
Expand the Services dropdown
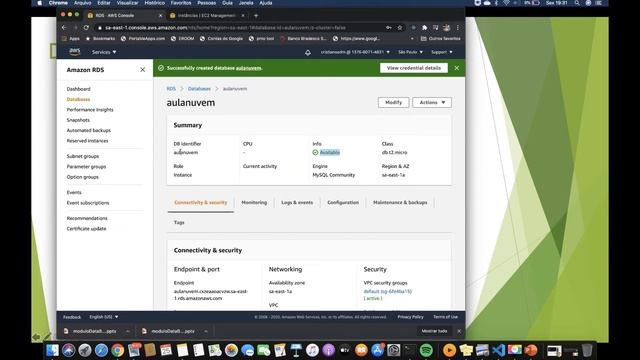[x=104, y=52]
